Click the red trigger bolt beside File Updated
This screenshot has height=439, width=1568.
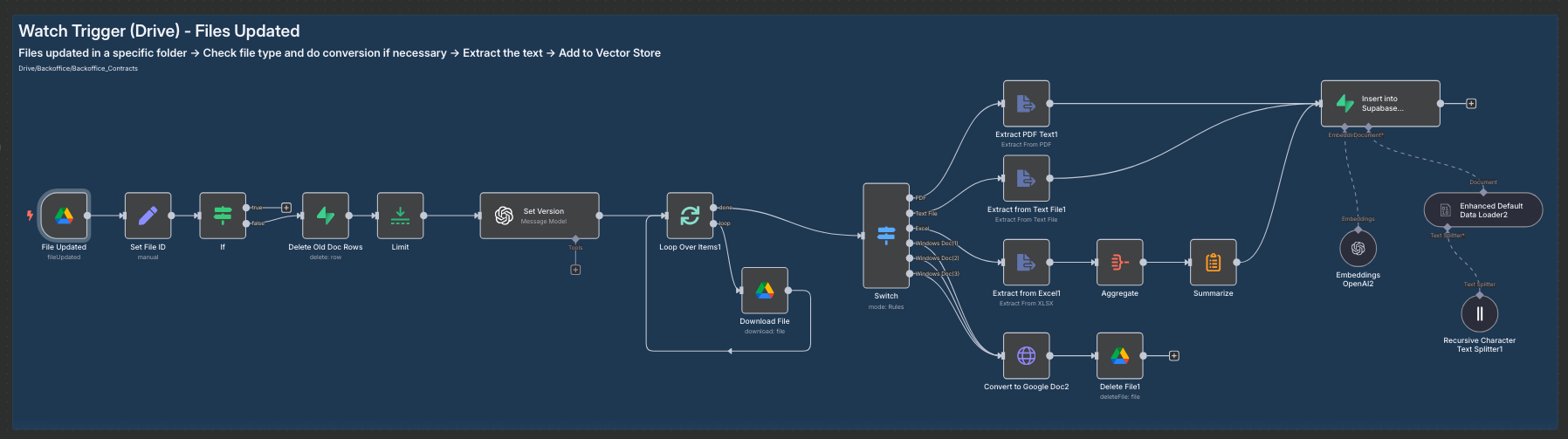pos(30,215)
